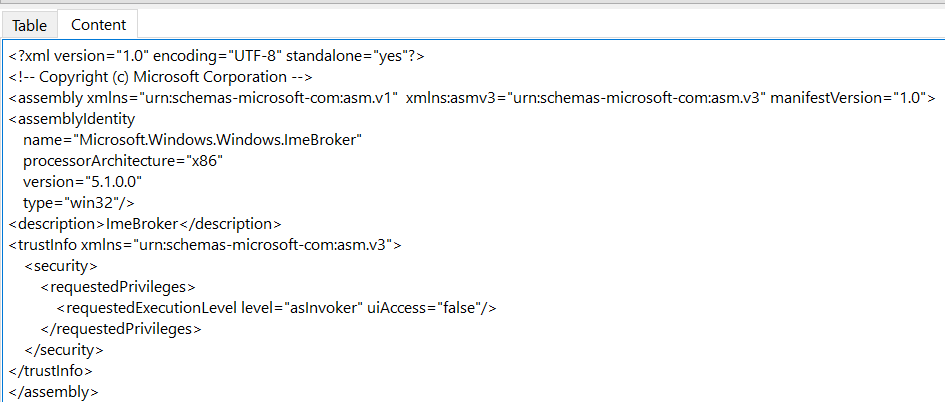The height and width of the screenshot is (402, 945).
Task: Click the opening requestedPrivileges tag
Action: [118, 287]
